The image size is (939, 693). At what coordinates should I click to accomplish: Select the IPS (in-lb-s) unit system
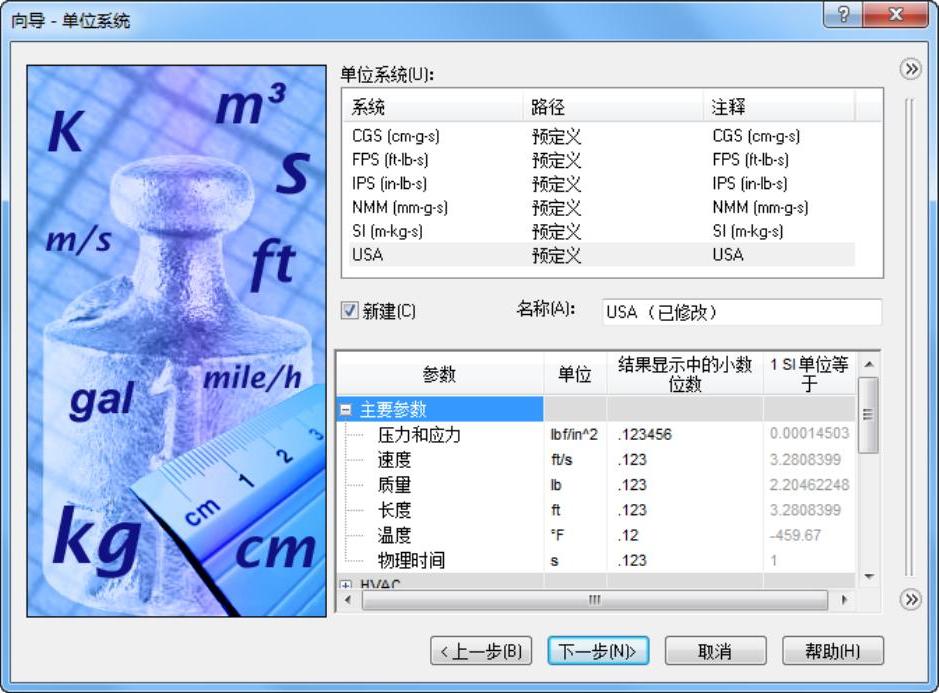(x=601, y=183)
